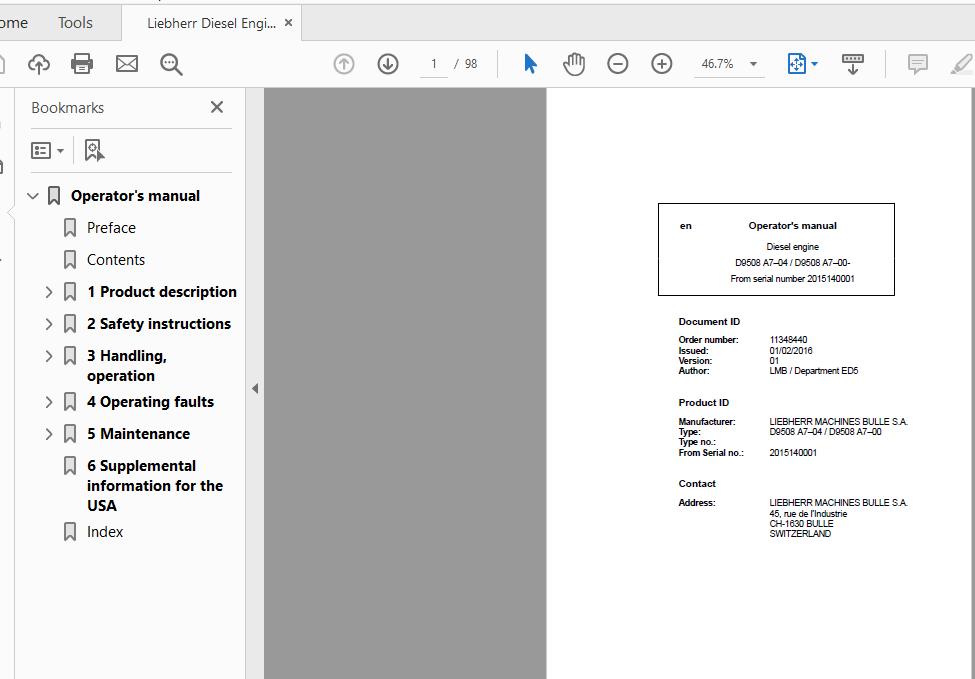Click the Document ID heading
The image size is (975, 679).
709,321
